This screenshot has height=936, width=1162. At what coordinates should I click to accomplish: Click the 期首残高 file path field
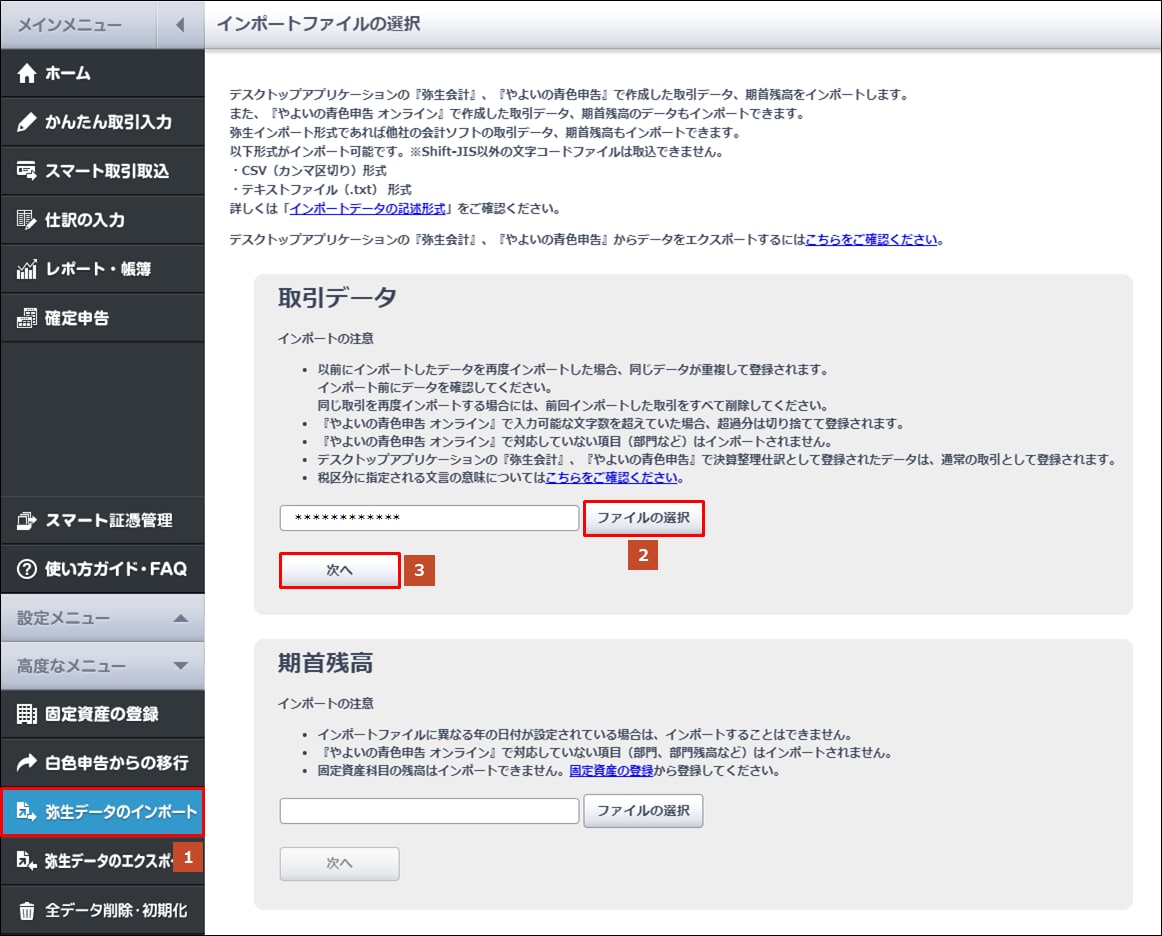[429, 811]
